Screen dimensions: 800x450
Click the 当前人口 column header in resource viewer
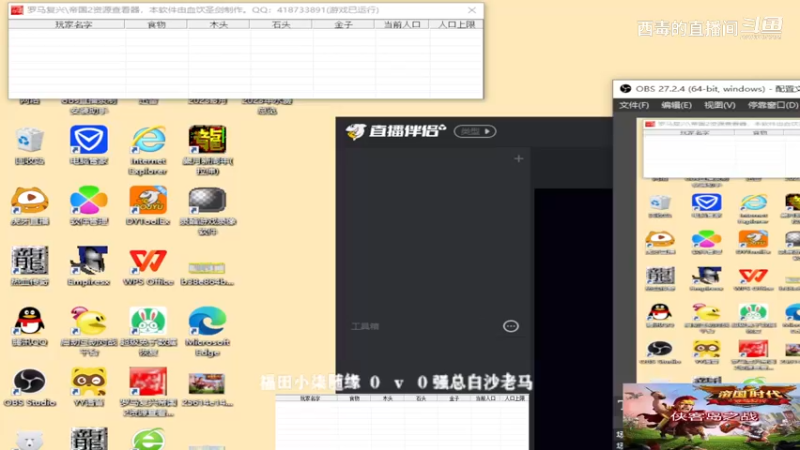[402, 24]
